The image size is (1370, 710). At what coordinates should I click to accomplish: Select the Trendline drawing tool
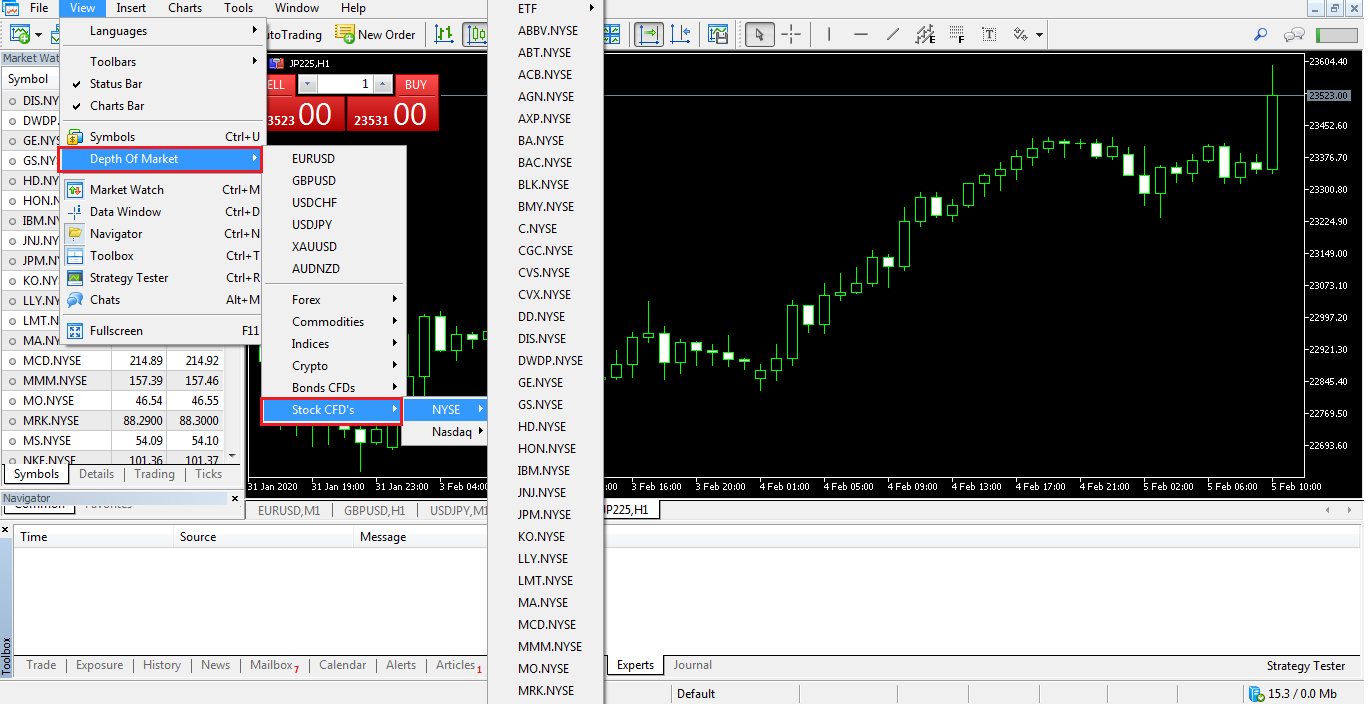[892, 35]
